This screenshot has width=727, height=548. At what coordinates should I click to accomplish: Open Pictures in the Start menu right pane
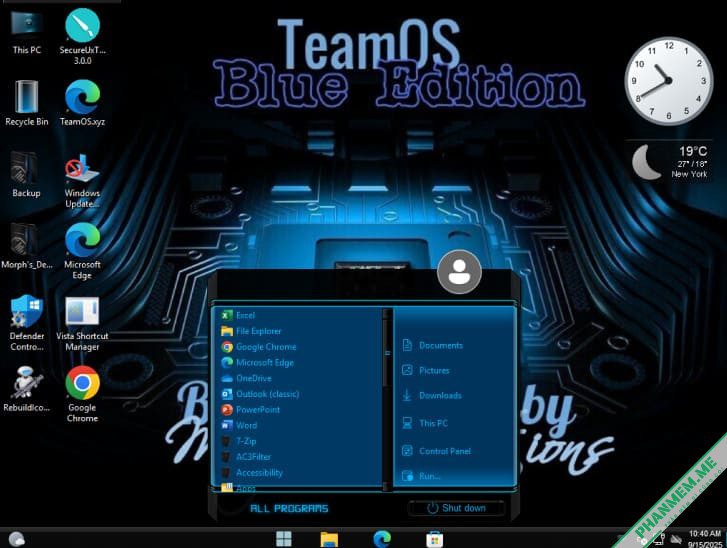point(426,370)
